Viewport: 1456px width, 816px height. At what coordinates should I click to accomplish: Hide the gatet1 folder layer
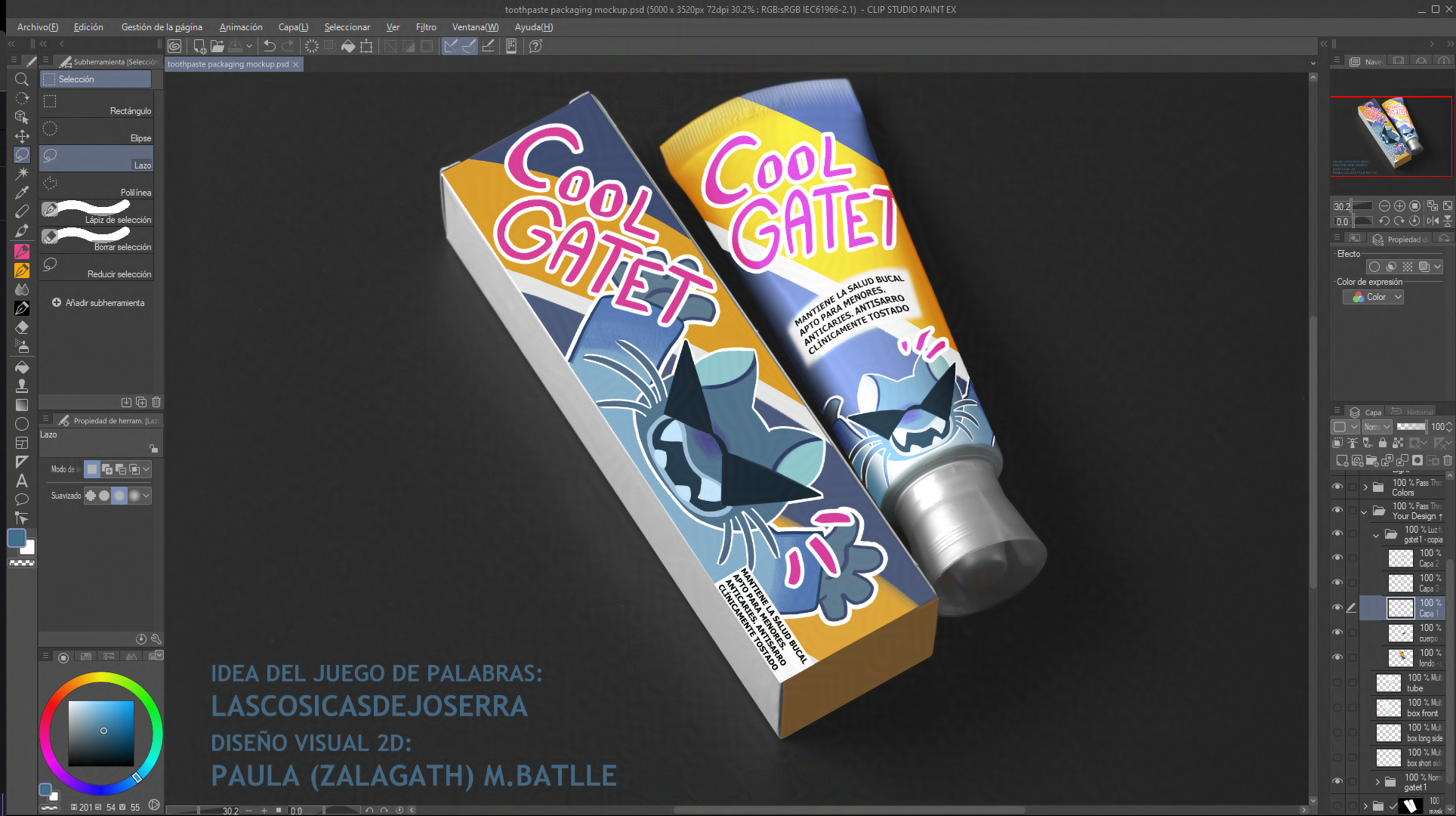(1337, 781)
